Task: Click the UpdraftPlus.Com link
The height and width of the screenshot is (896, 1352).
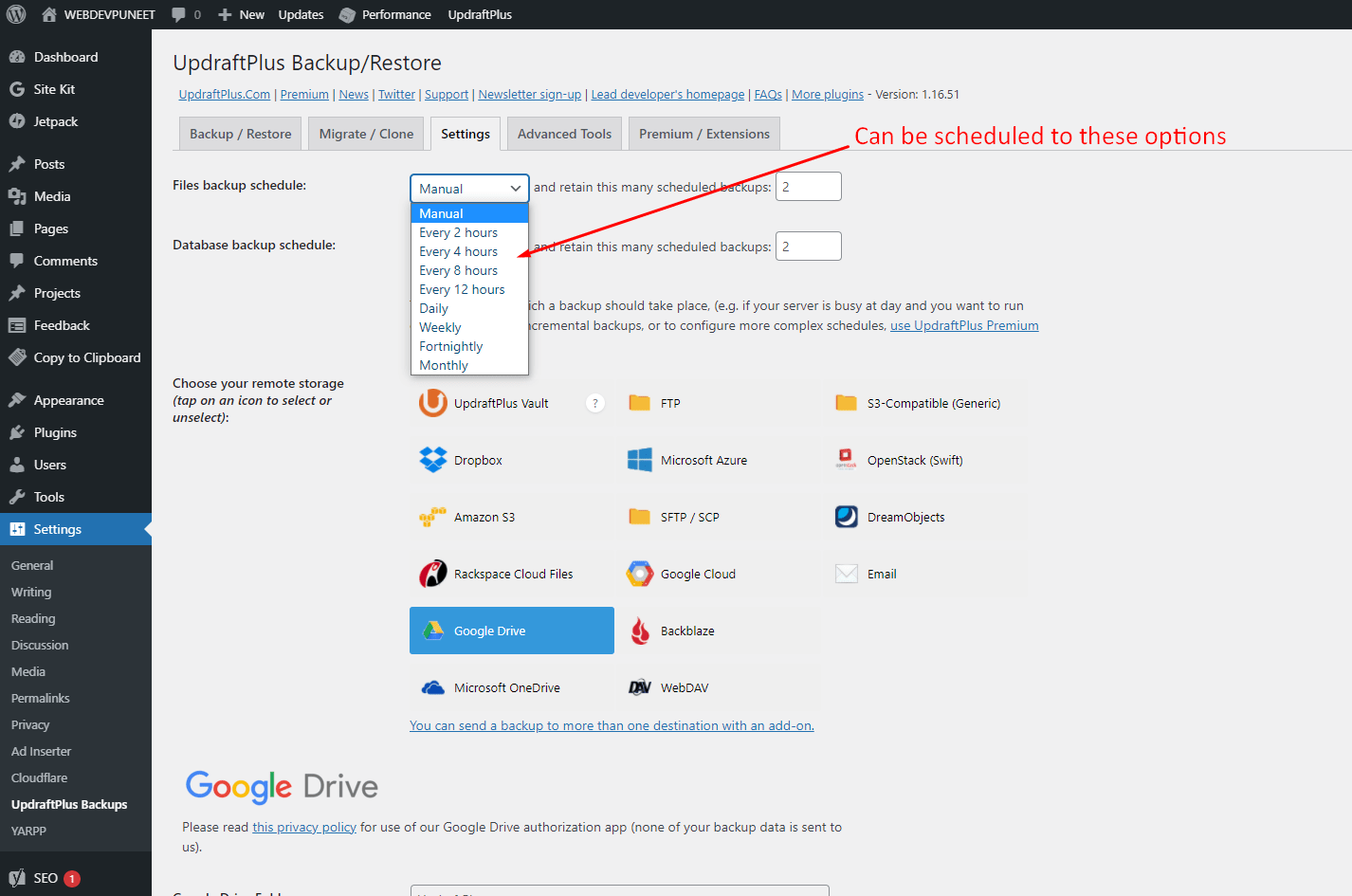Action: (225, 94)
